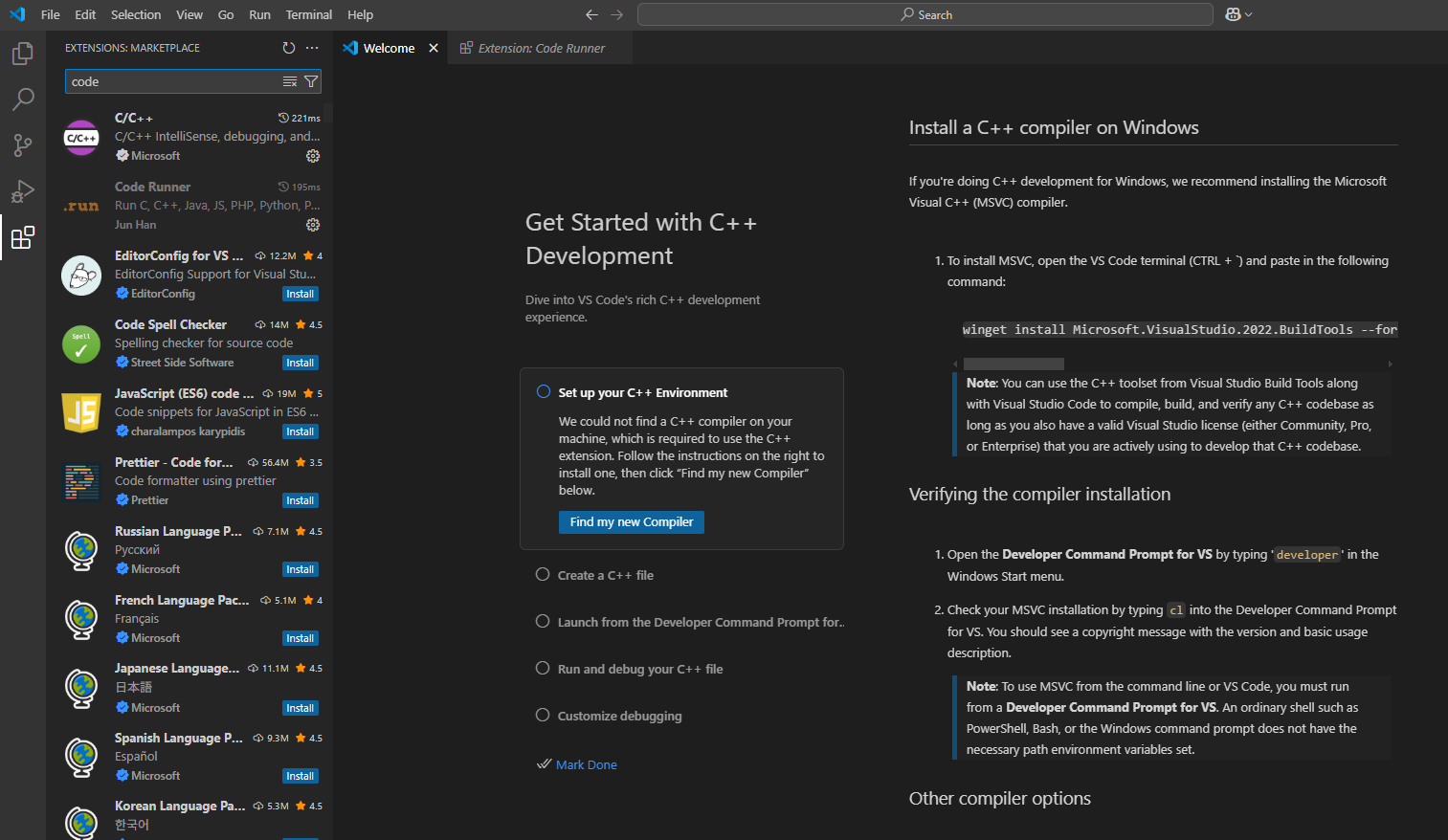Open the View menu

pos(189,14)
